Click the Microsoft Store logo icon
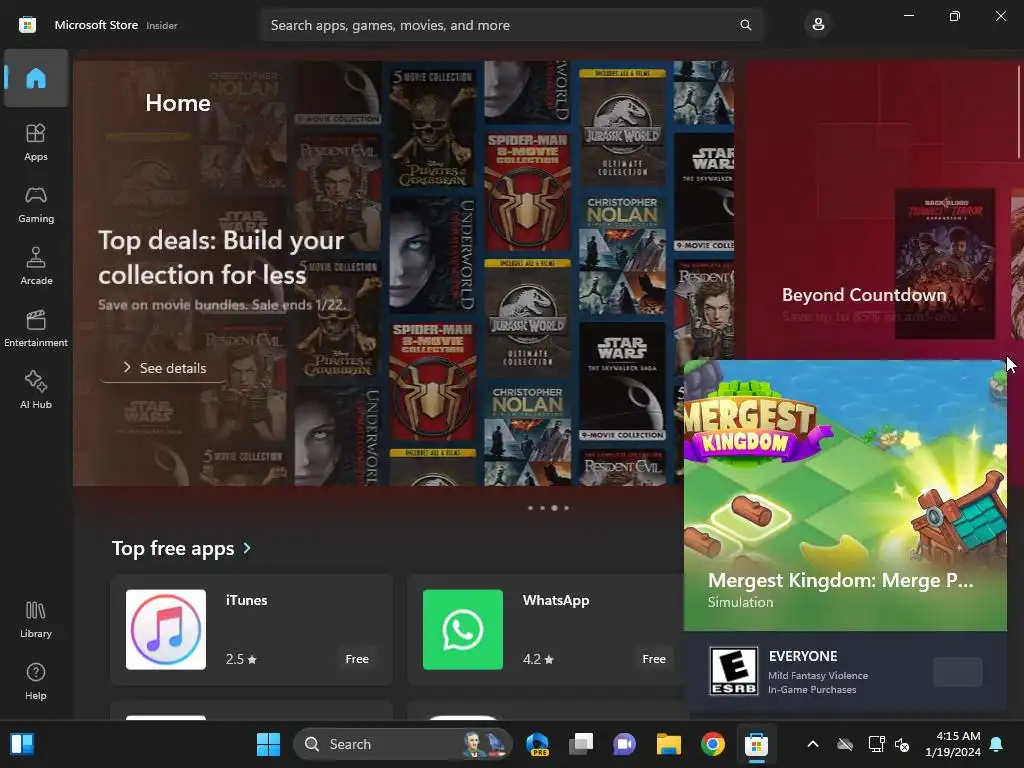 point(27,25)
